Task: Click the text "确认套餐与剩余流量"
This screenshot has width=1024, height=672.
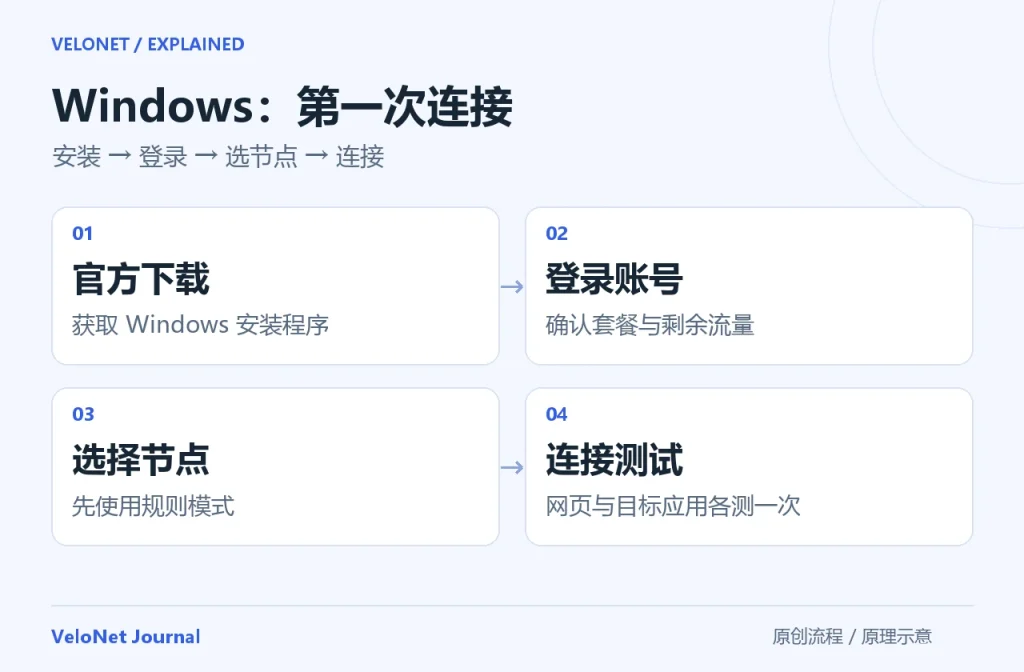Action: 650,325
